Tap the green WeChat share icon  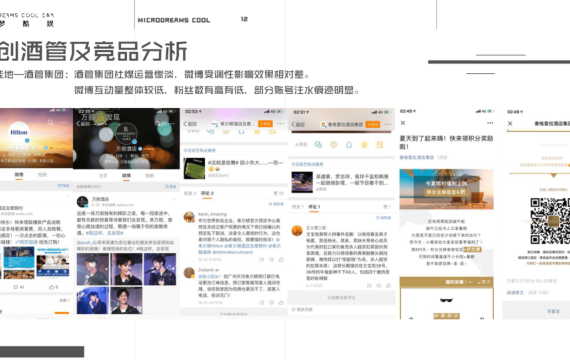(318, 145)
